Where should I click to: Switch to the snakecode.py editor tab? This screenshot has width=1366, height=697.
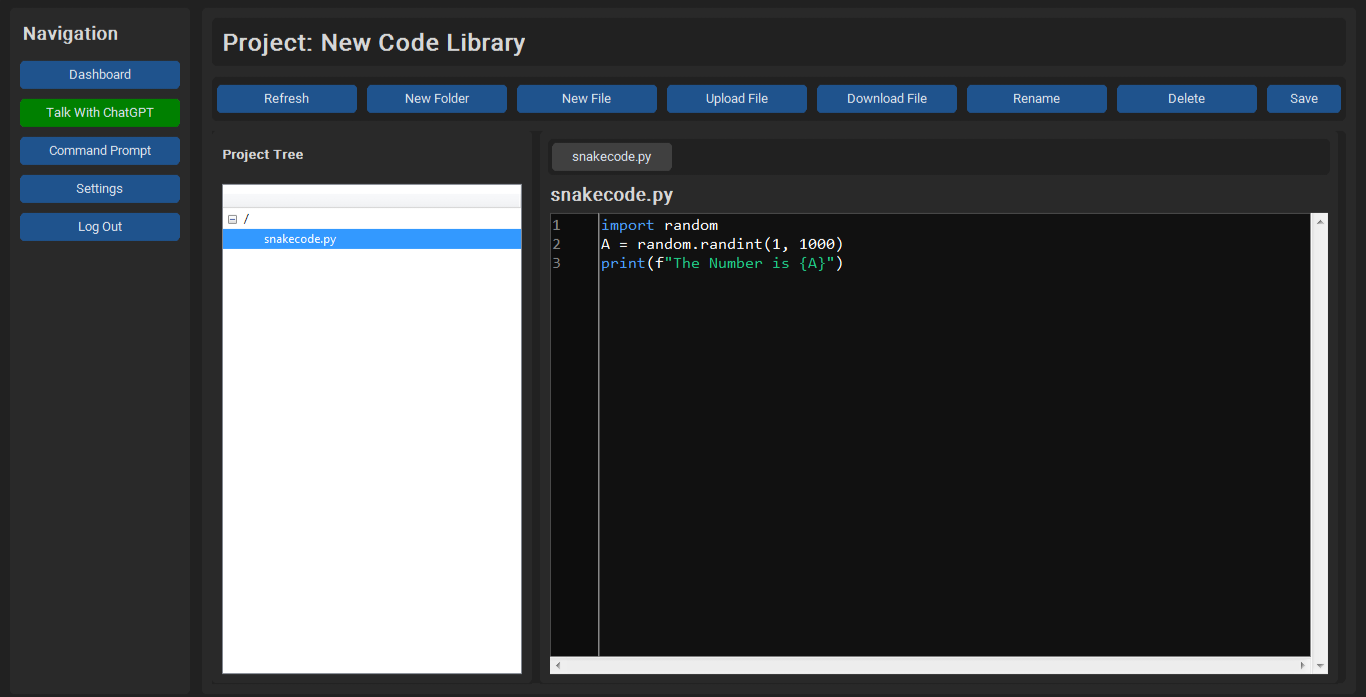point(611,157)
